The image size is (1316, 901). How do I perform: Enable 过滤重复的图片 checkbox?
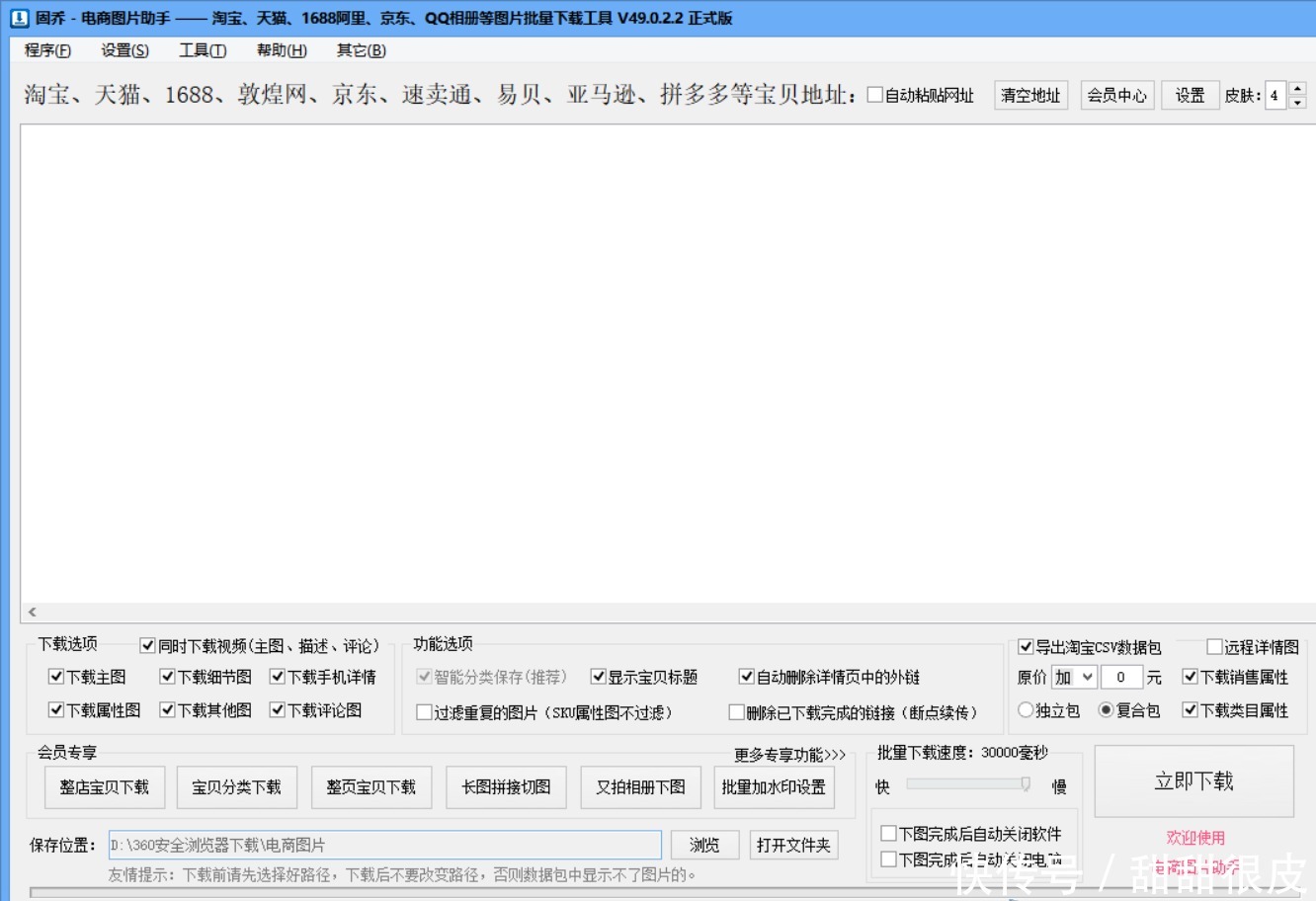point(424,712)
